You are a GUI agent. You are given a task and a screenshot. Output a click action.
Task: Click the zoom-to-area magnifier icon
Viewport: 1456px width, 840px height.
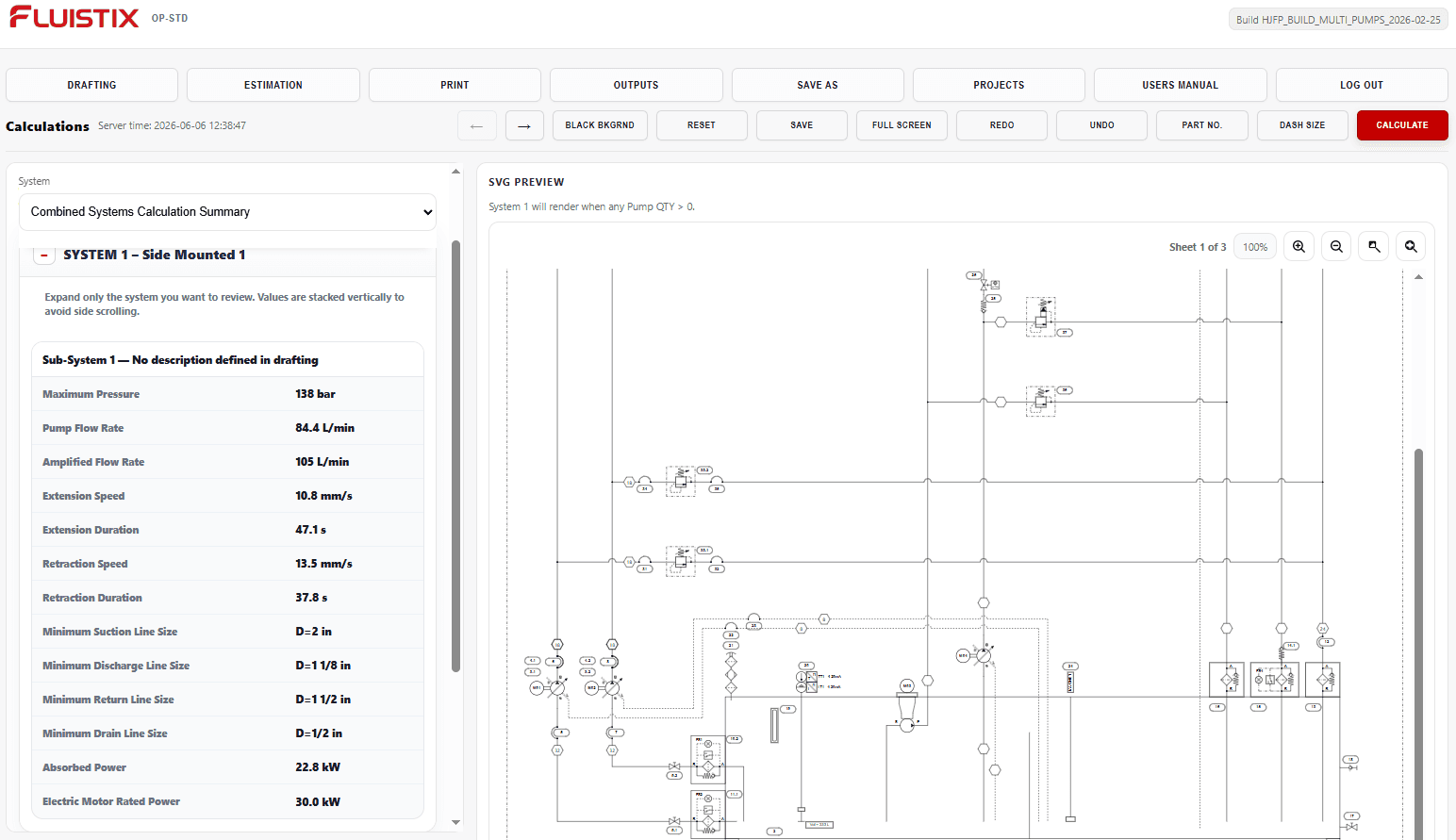(x=1374, y=247)
